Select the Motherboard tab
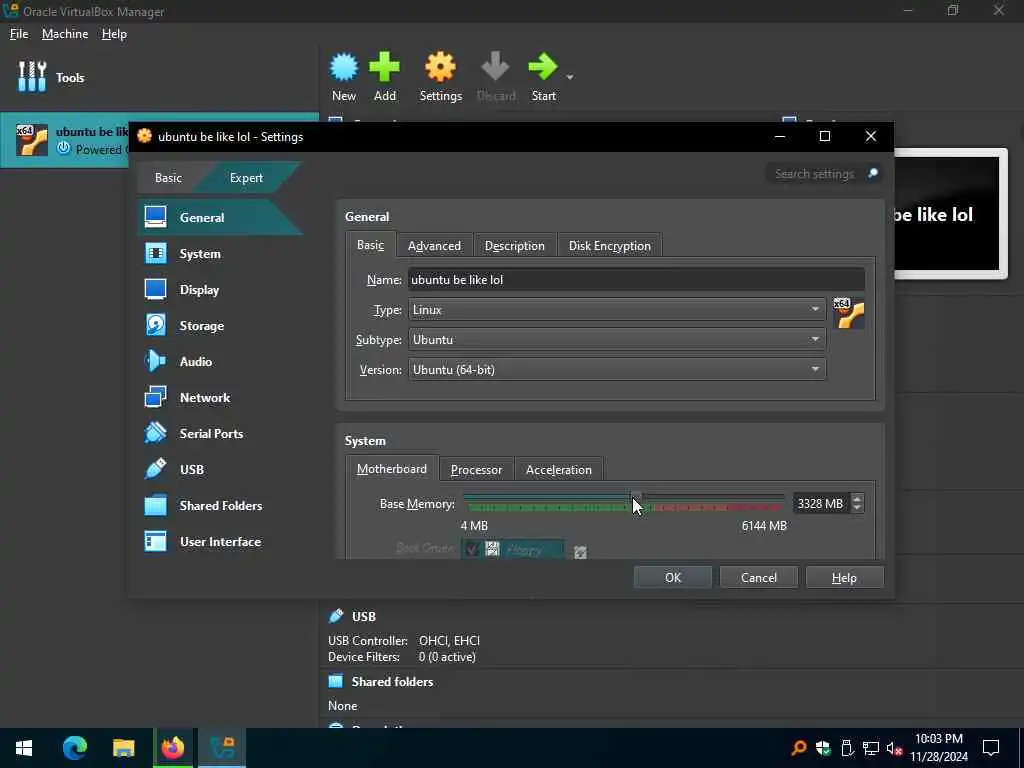Image resolution: width=1024 pixels, height=768 pixels. [392, 469]
